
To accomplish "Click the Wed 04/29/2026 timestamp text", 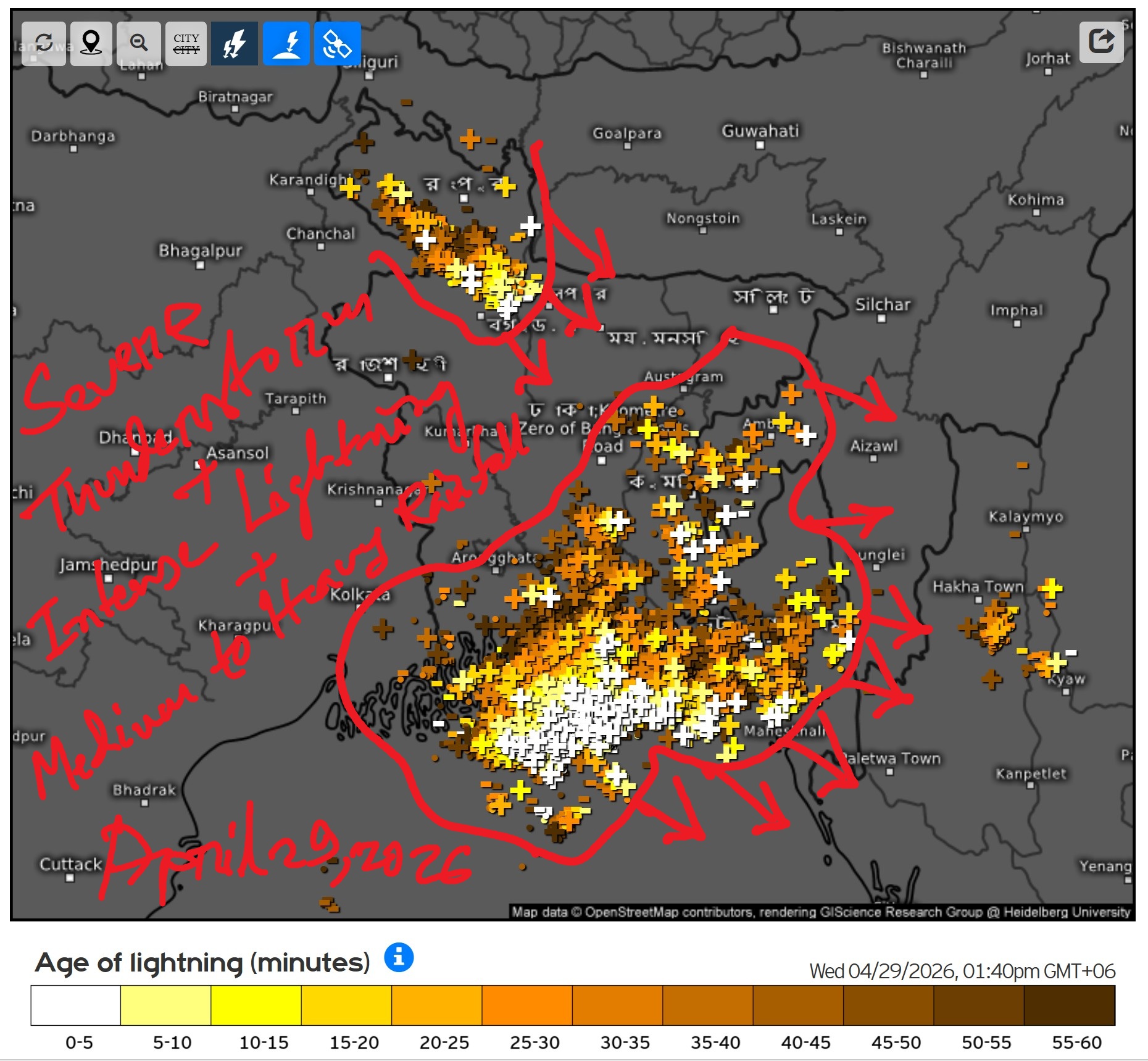I will [x=962, y=971].
